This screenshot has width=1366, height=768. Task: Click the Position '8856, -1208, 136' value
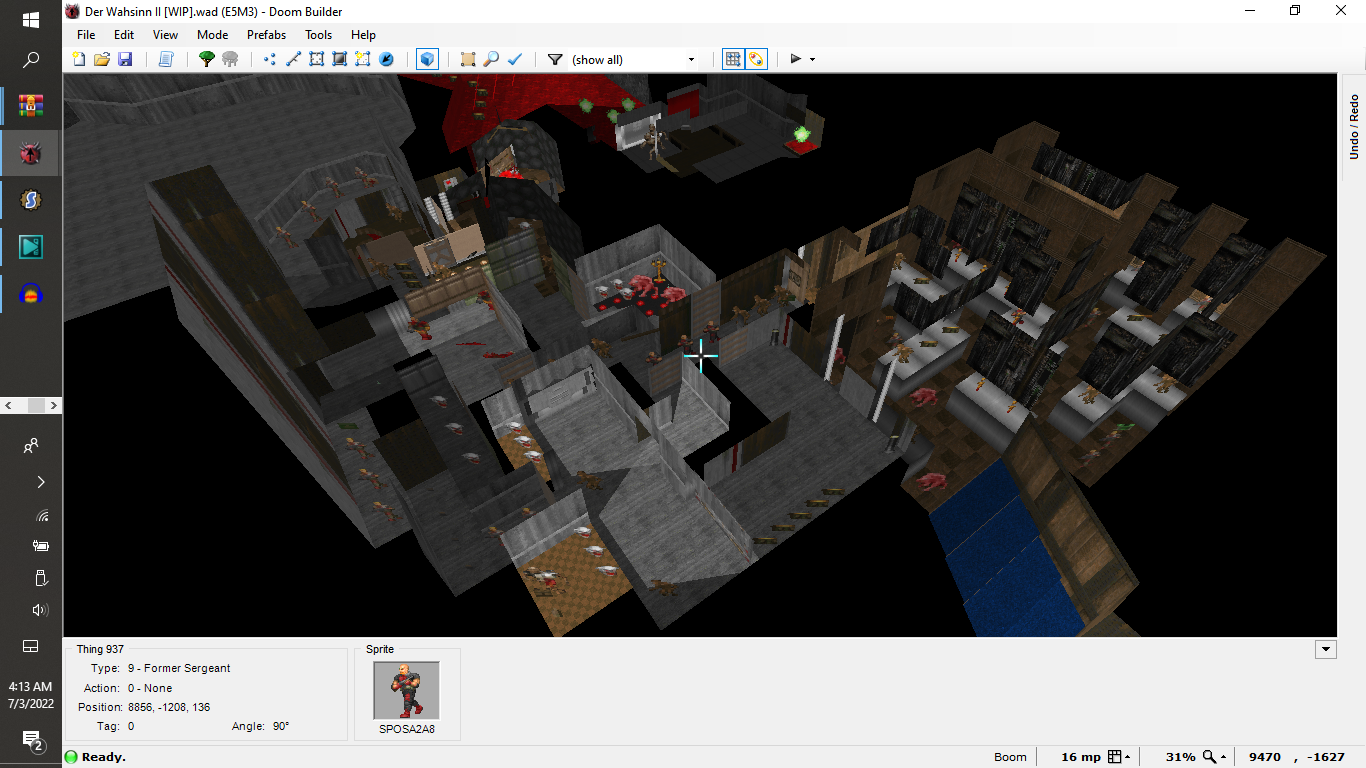click(169, 707)
